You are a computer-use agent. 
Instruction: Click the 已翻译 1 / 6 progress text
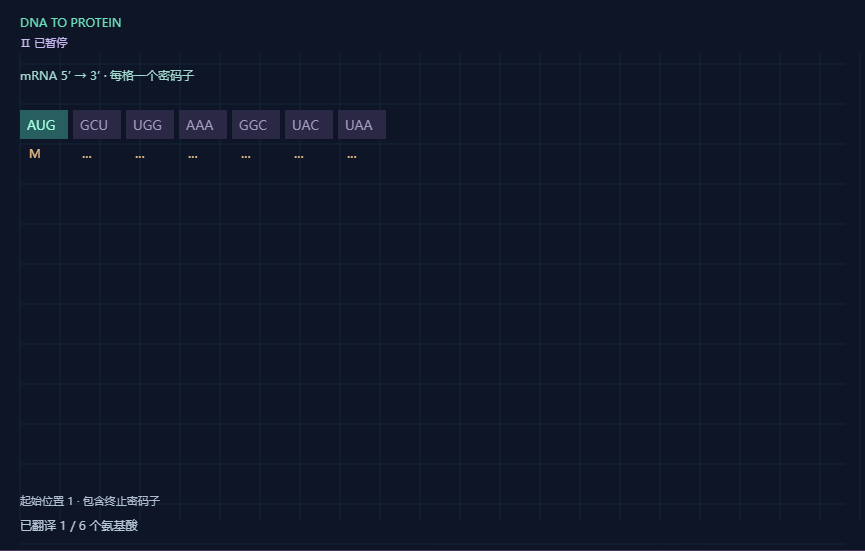[79, 526]
